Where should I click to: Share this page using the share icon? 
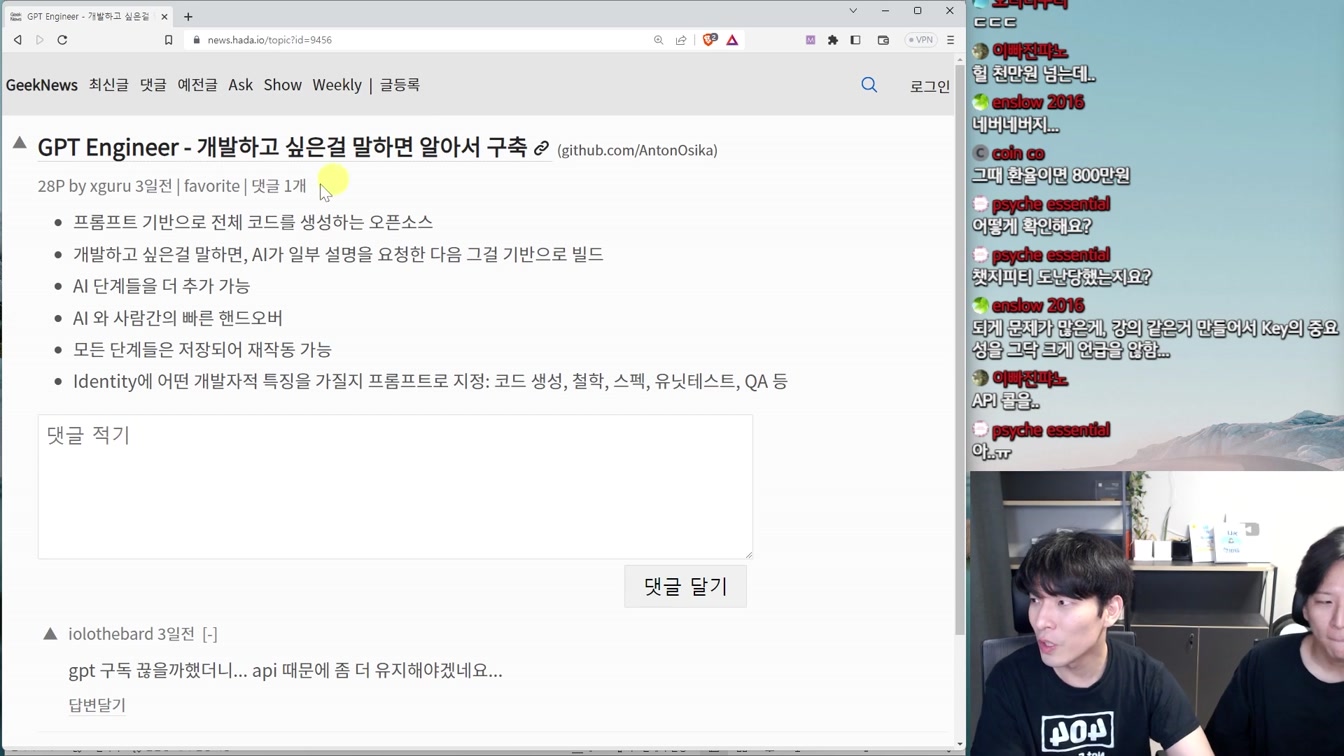(681, 40)
